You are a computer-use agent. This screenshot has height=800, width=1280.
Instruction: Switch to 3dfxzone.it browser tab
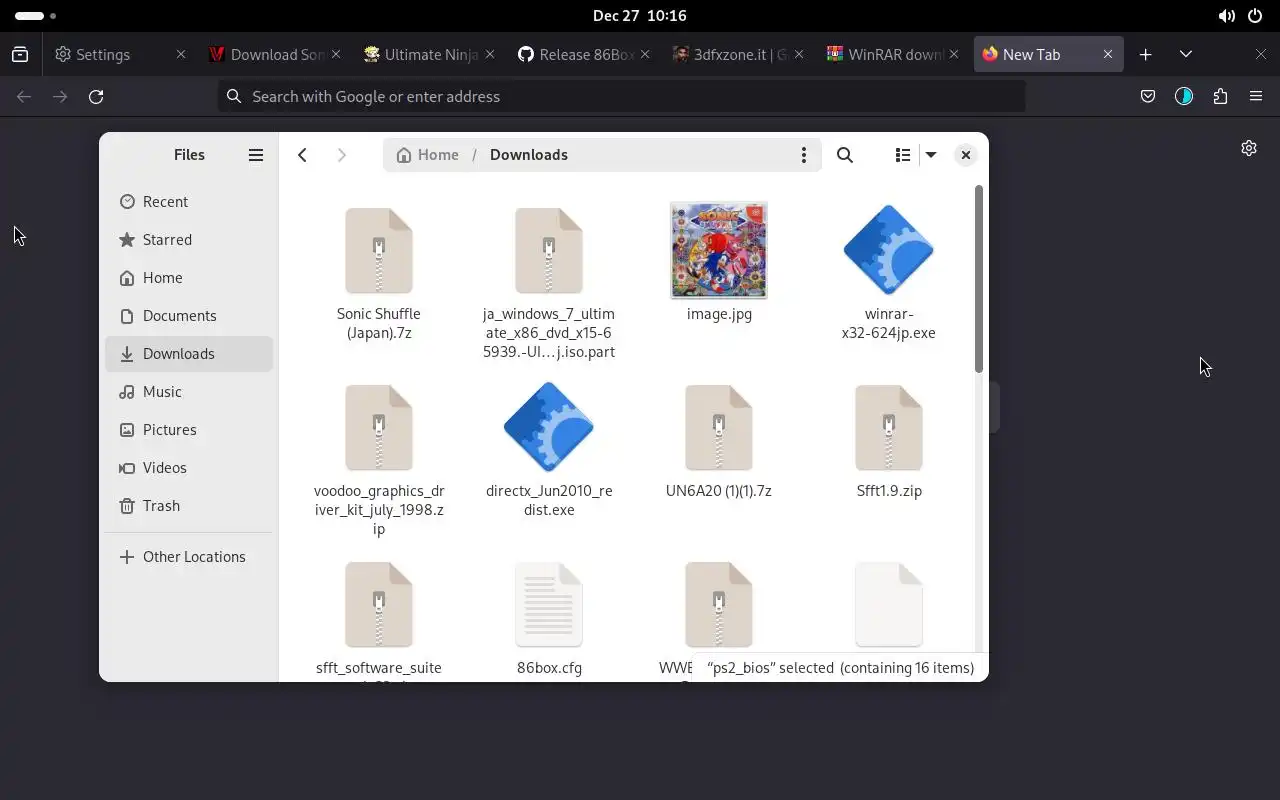coord(740,55)
